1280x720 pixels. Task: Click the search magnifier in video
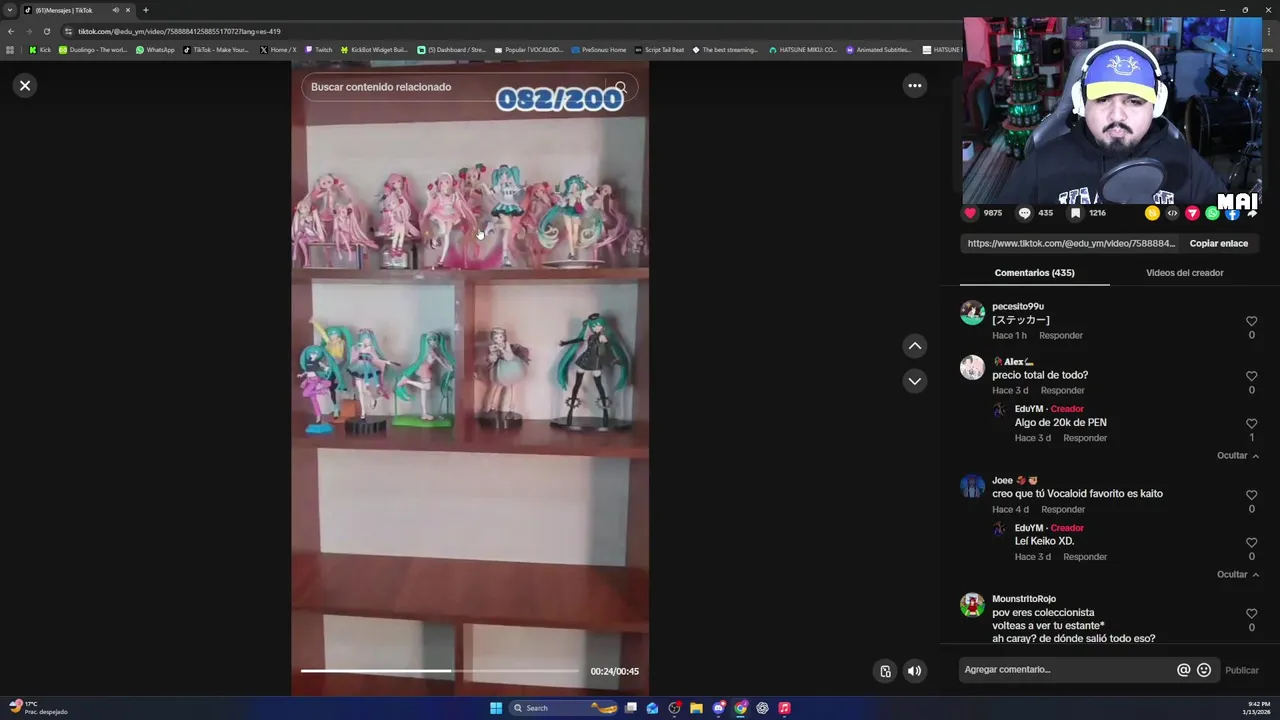point(621,87)
